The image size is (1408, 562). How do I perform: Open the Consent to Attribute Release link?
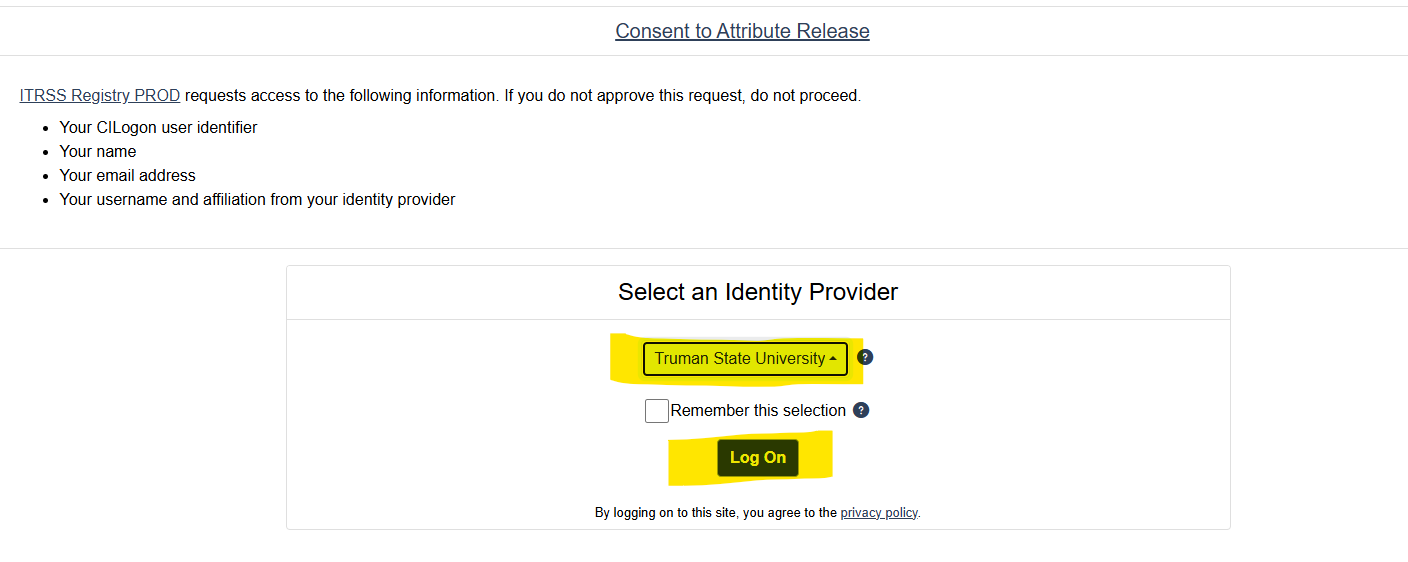point(742,31)
